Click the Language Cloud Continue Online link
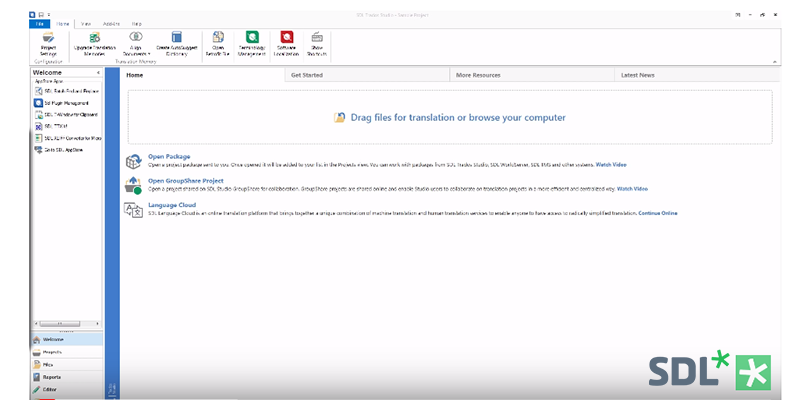 (657, 213)
